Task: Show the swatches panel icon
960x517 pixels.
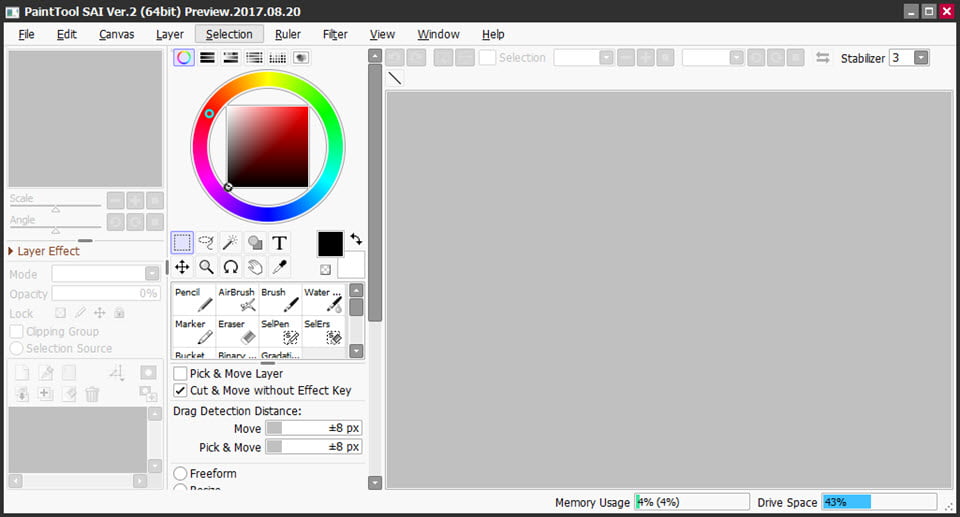Action: coord(277,58)
